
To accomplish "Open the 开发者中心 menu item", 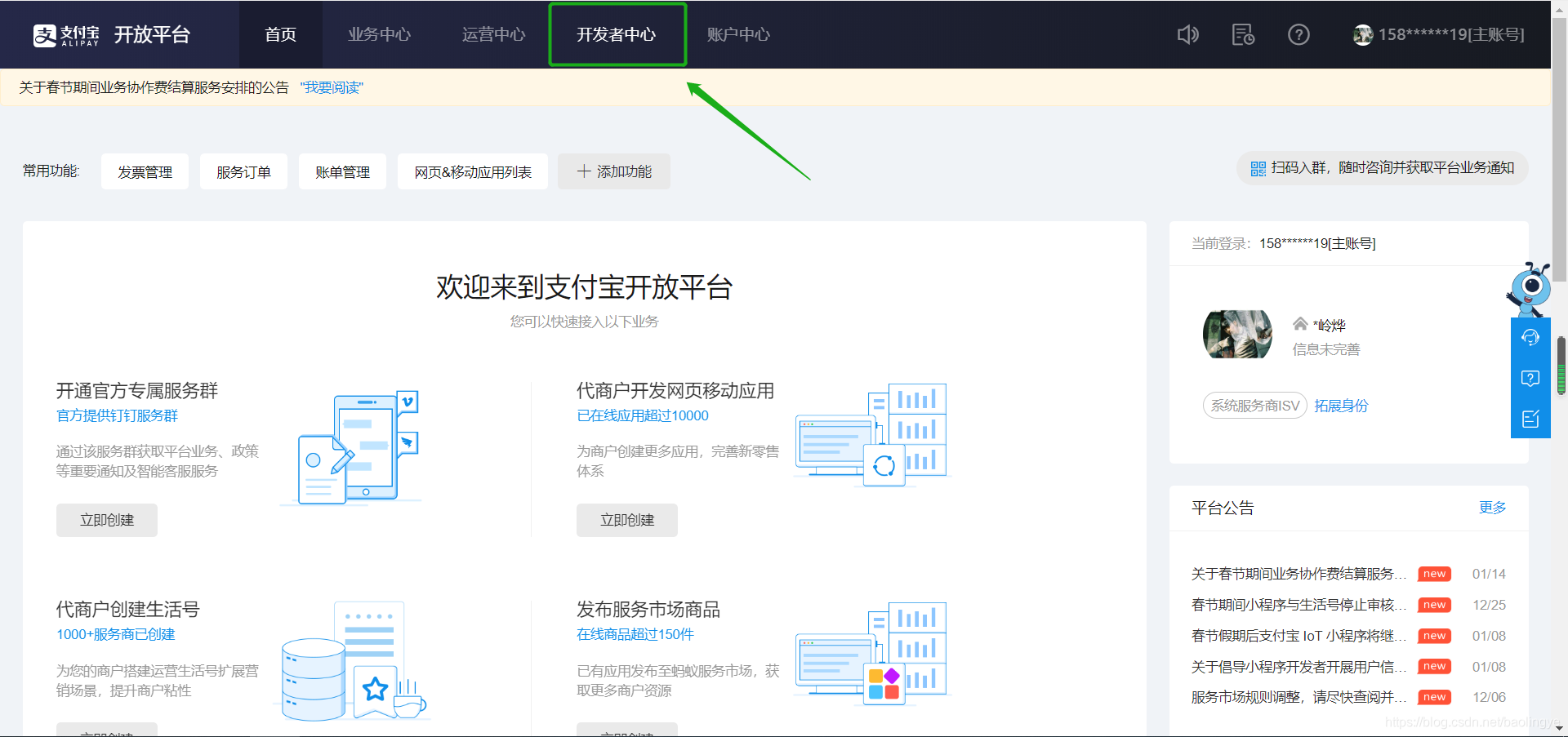I will [x=617, y=34].
